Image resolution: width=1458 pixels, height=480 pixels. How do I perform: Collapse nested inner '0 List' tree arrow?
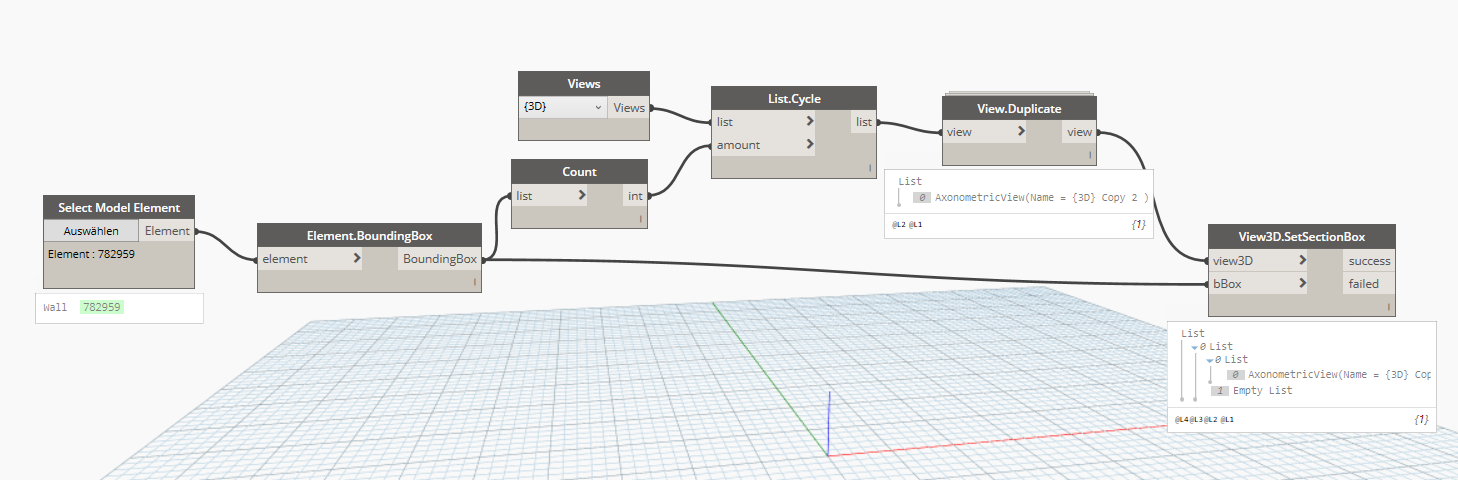(x=1208, y=360)
